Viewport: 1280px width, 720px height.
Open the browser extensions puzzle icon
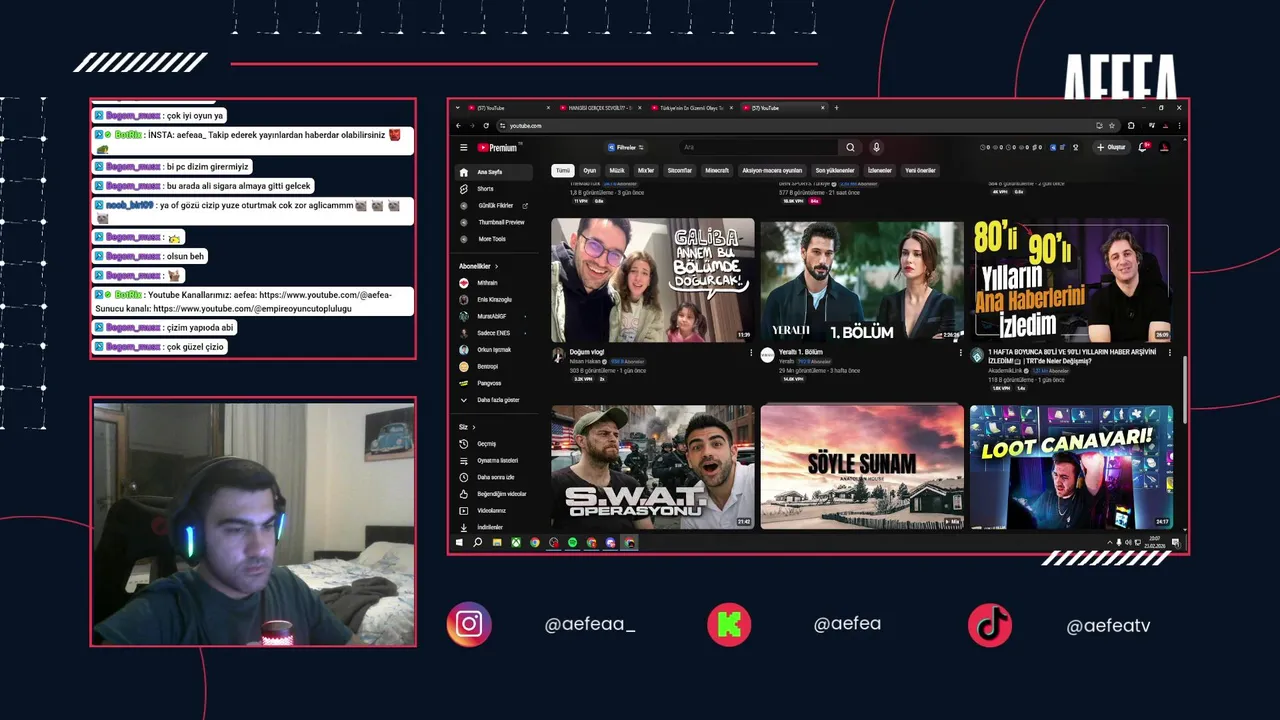(x=1131, y=126)
